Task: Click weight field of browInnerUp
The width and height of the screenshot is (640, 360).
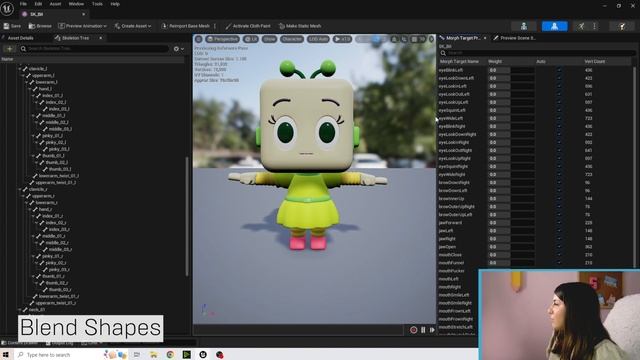Action: coord(511,199)
